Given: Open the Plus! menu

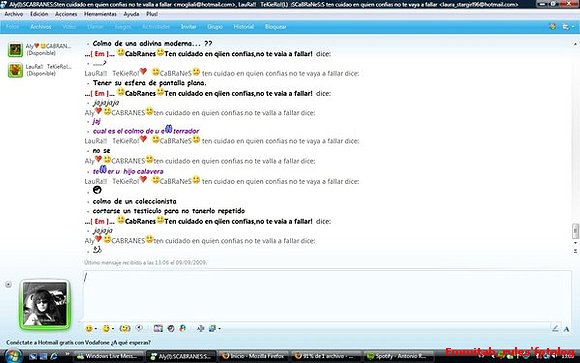Looking at the screenshot, I should [x=152, y=14].
